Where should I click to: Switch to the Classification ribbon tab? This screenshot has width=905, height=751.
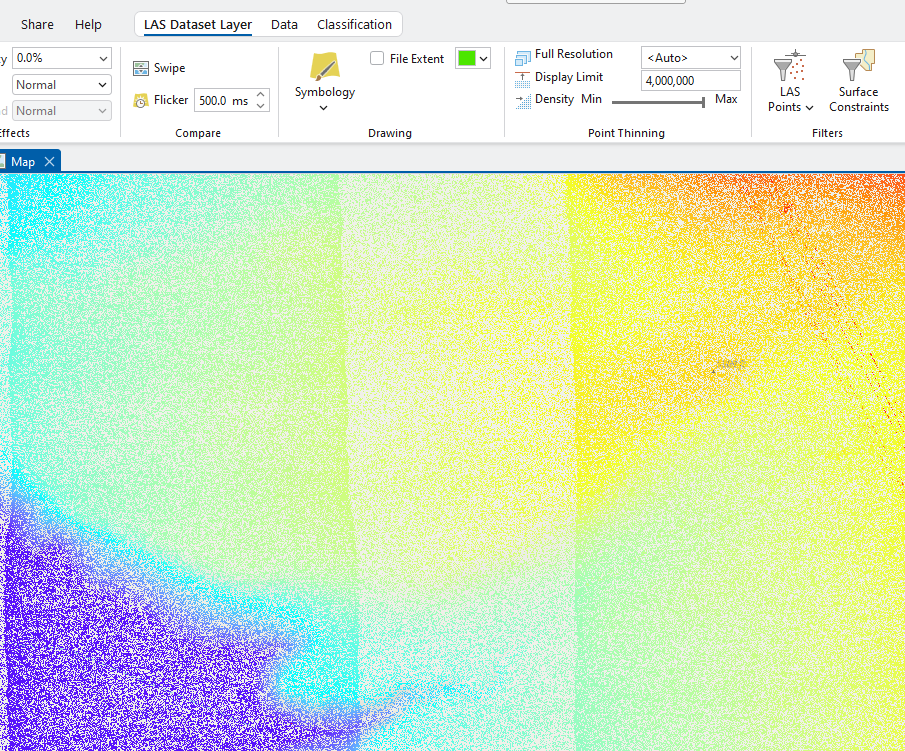pyautogui.click(x=354, y=24)
